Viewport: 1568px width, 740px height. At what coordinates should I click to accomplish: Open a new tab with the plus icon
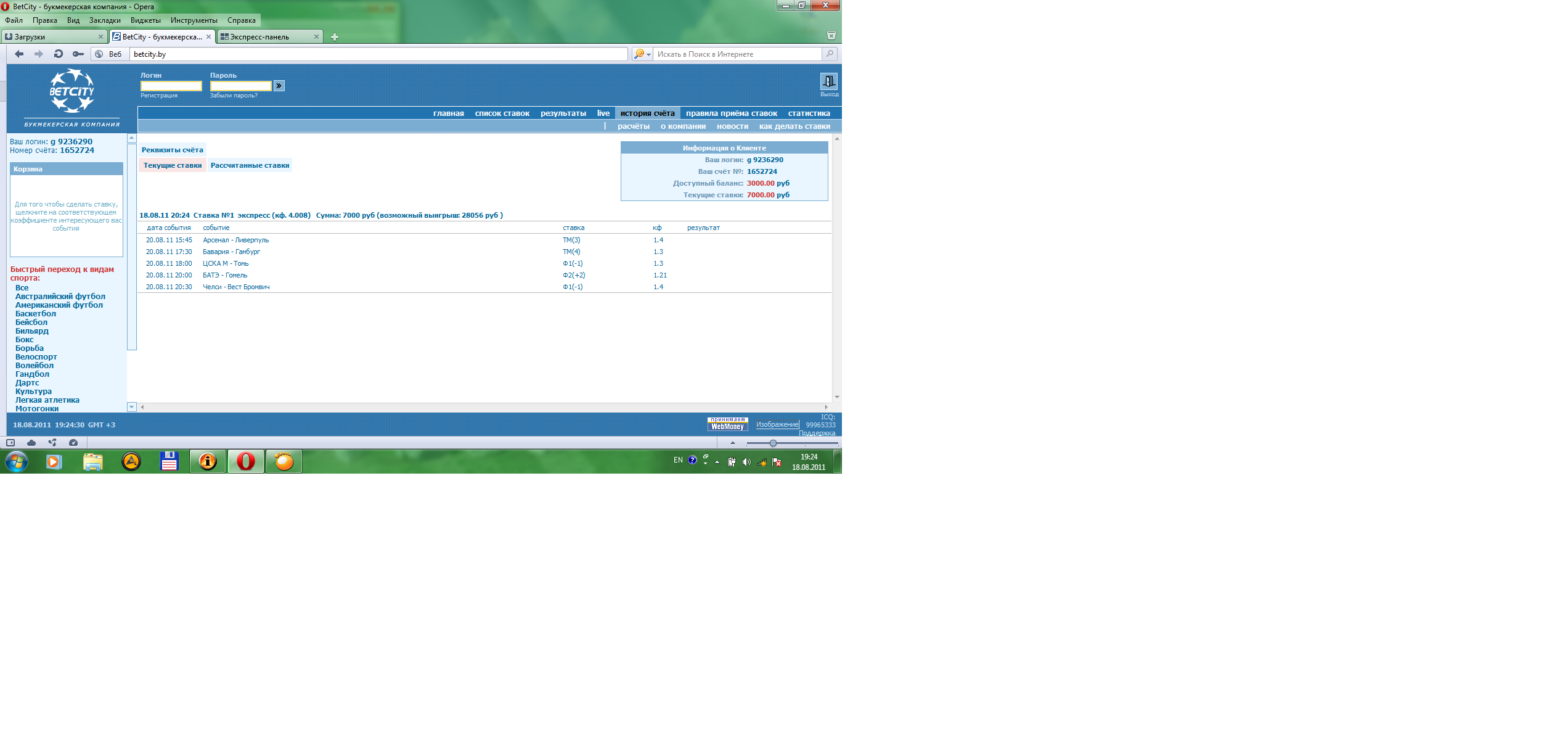(x=335, y=37)
